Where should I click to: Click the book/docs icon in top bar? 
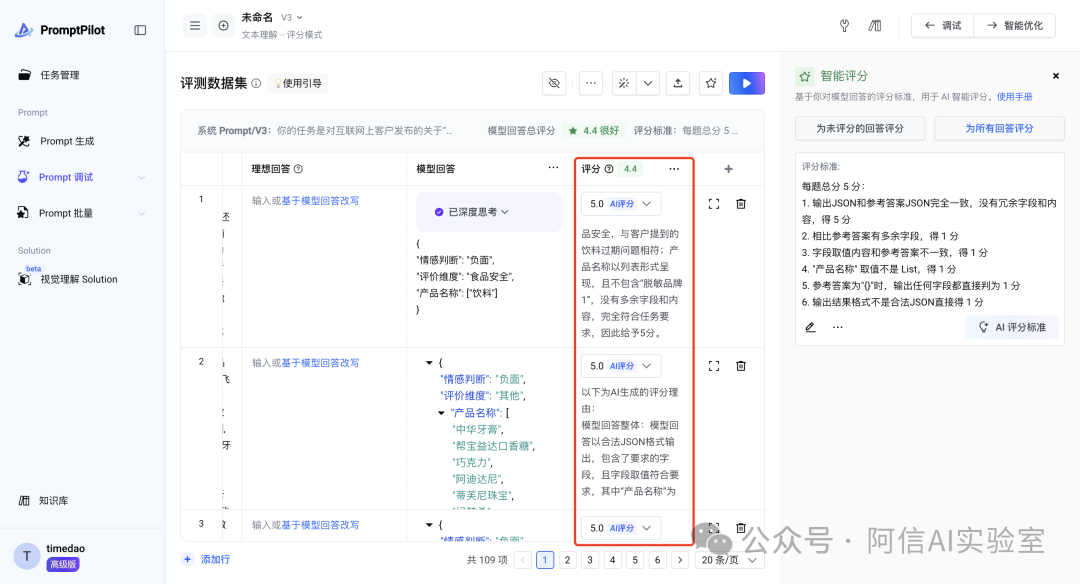[875, 25]
